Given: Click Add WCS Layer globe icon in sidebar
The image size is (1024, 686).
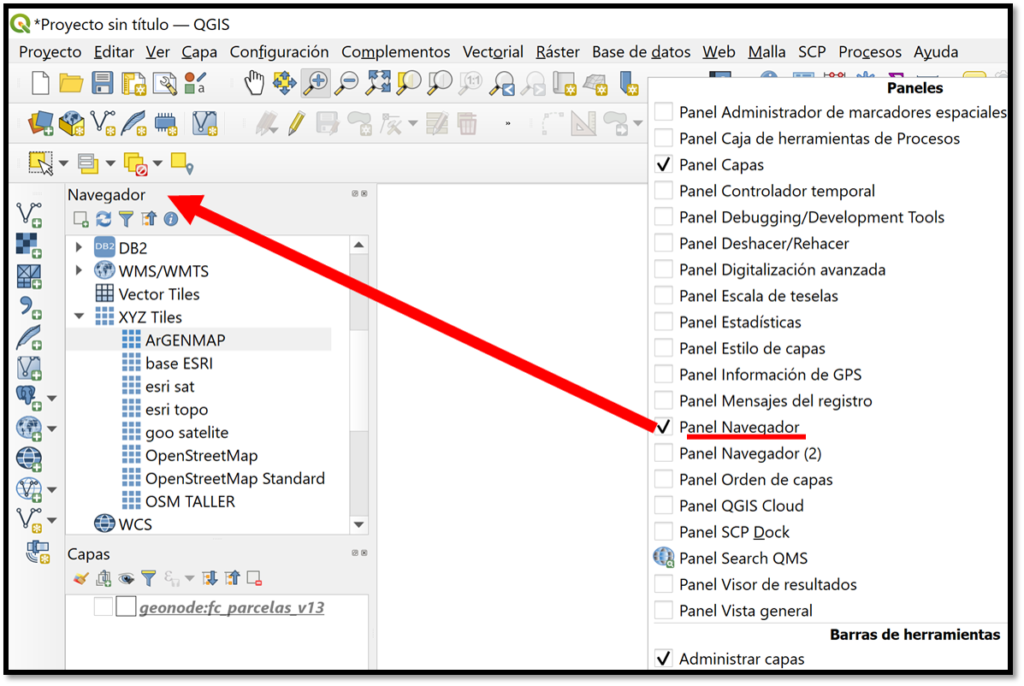Looking at the screenshot, I should (29, 459).
